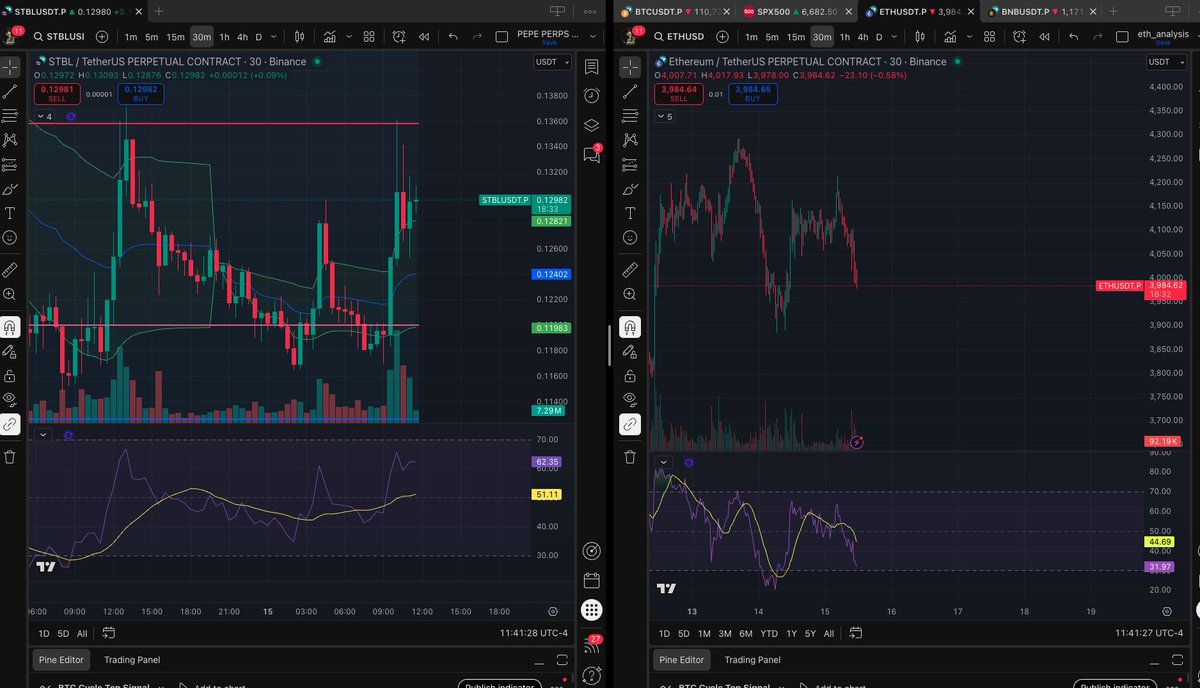
Task: Click the SELL 3,984.64 button
Action: point(679,94)
